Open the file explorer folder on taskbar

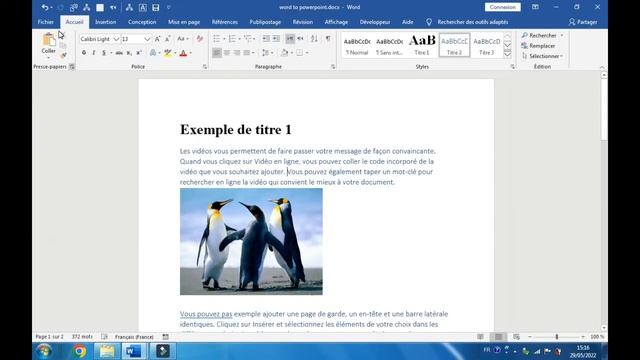107,351
